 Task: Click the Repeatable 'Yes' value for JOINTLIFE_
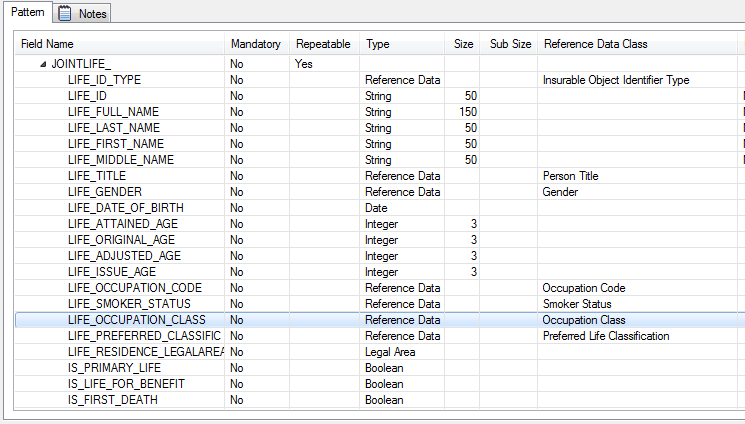(304, 64)
